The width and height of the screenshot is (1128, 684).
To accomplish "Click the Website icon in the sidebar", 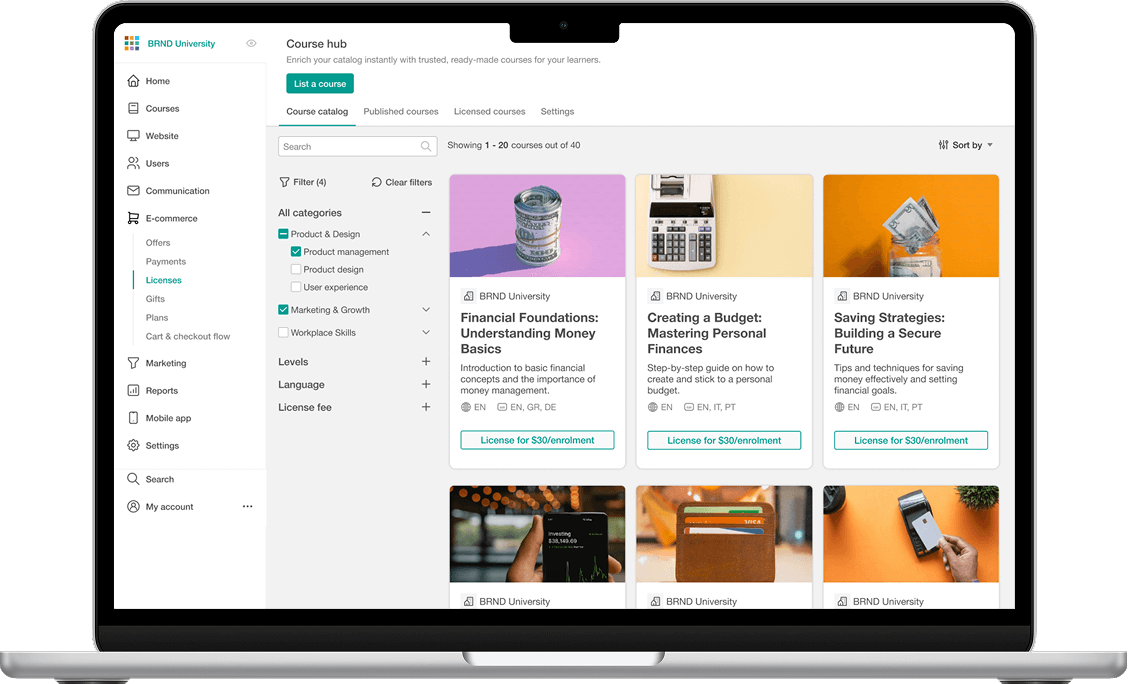I will coord(133,135).
